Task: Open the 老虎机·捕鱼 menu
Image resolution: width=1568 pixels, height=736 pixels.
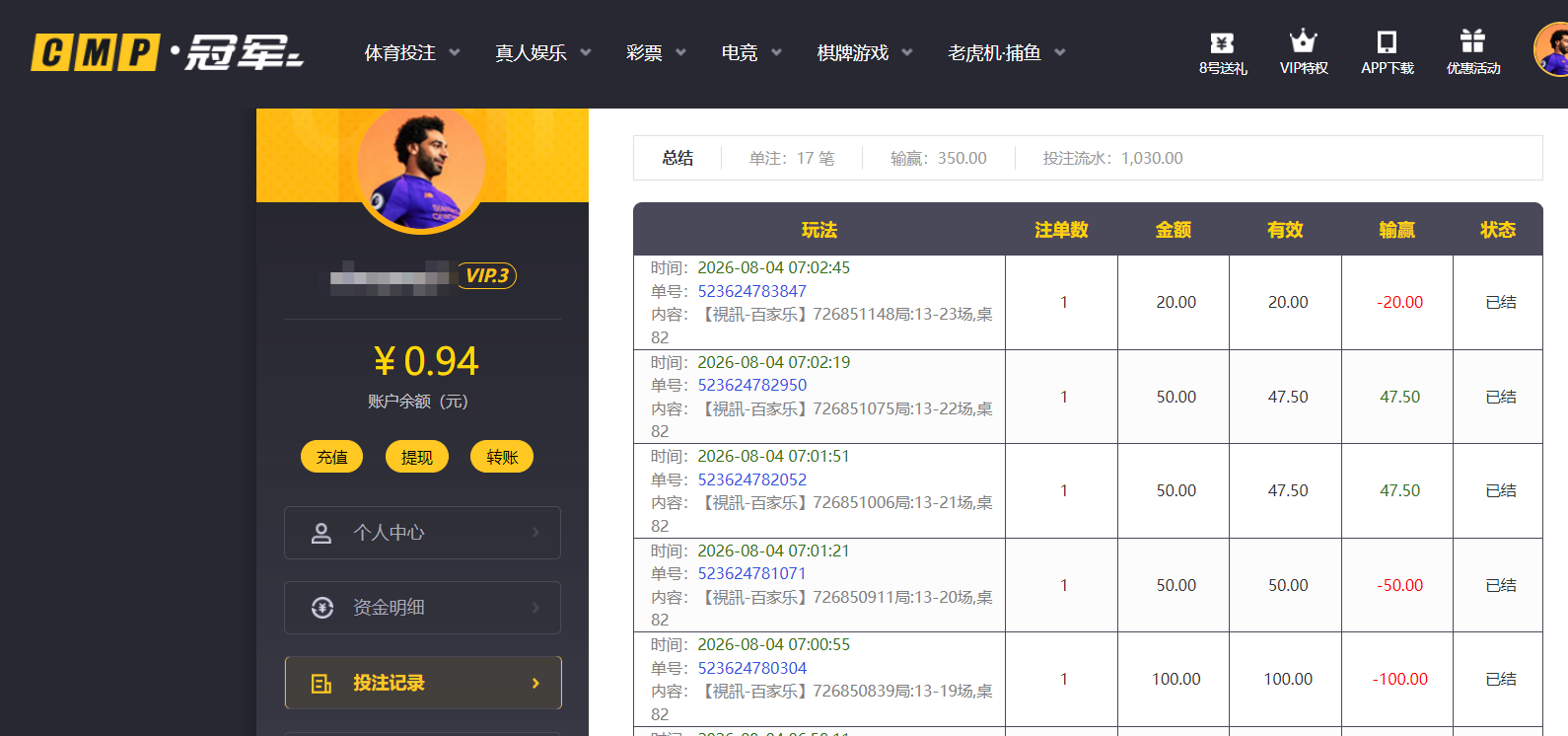Action: [994, 52]
